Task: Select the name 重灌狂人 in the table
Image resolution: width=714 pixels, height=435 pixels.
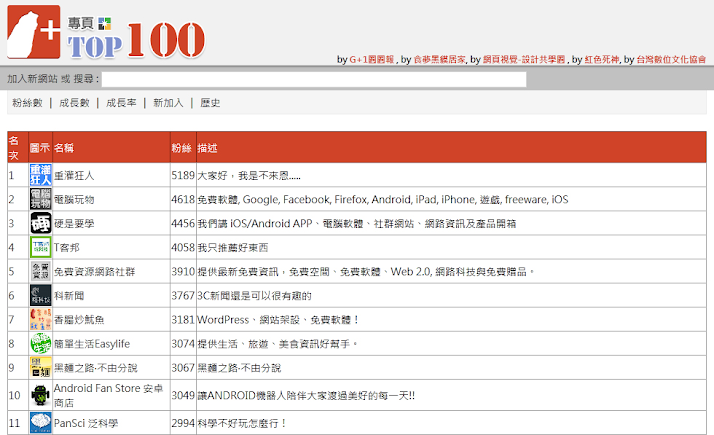Action: click(74, 175)
